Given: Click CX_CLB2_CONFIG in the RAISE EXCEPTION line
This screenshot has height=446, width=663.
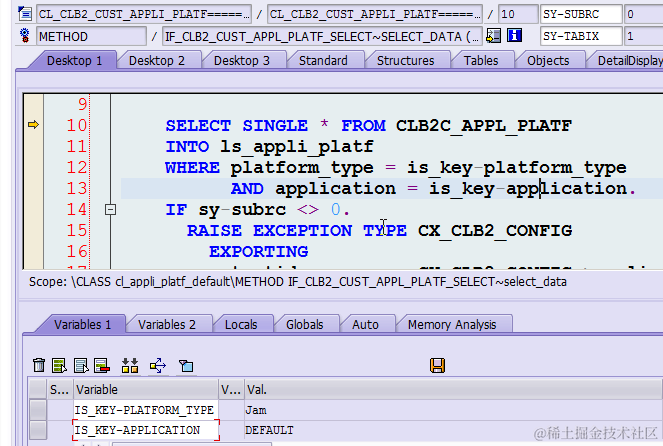Looking at the screenshot, I should 495,231.
